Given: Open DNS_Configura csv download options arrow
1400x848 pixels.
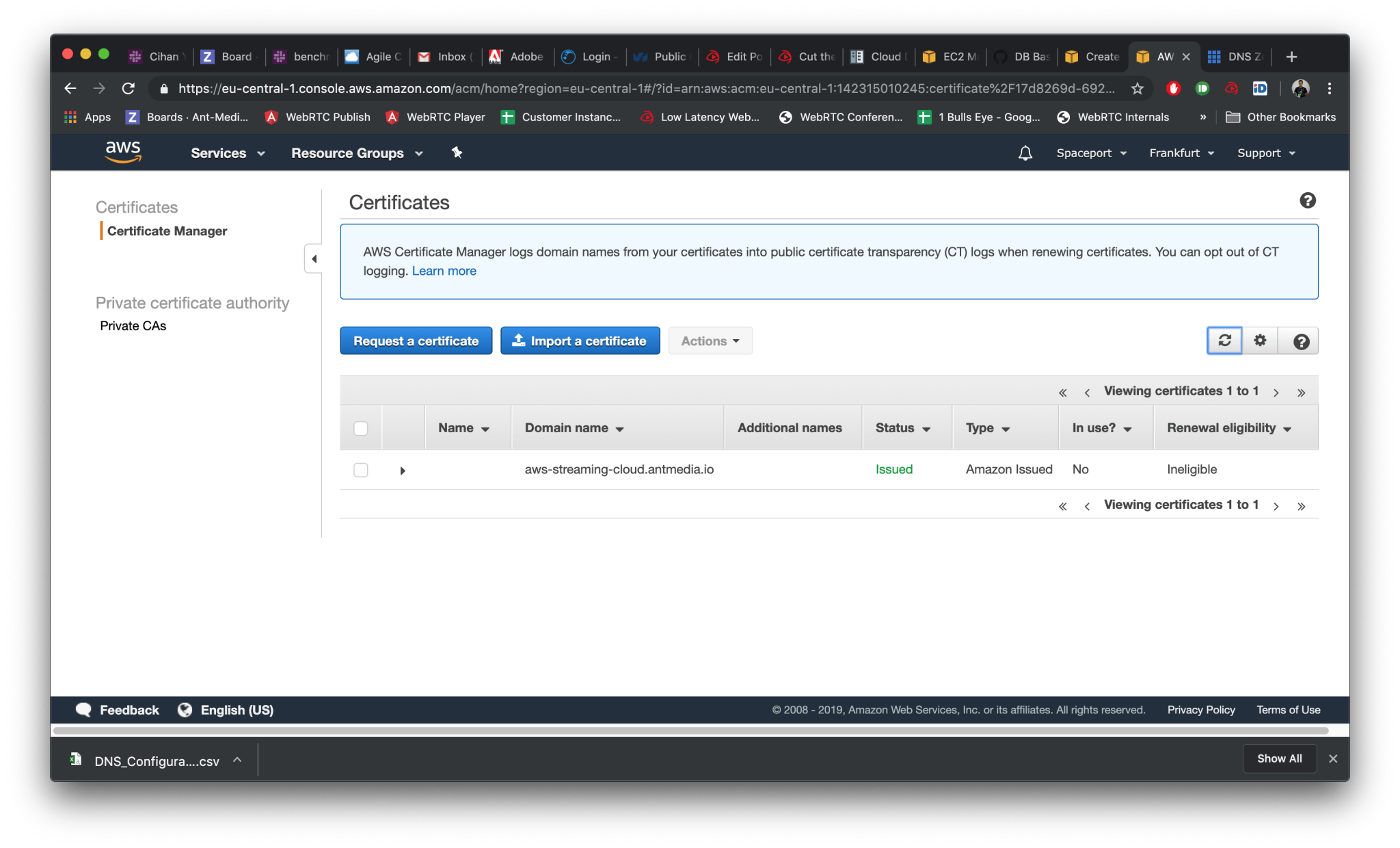Looking at the screenshot, I should (237, 760).
